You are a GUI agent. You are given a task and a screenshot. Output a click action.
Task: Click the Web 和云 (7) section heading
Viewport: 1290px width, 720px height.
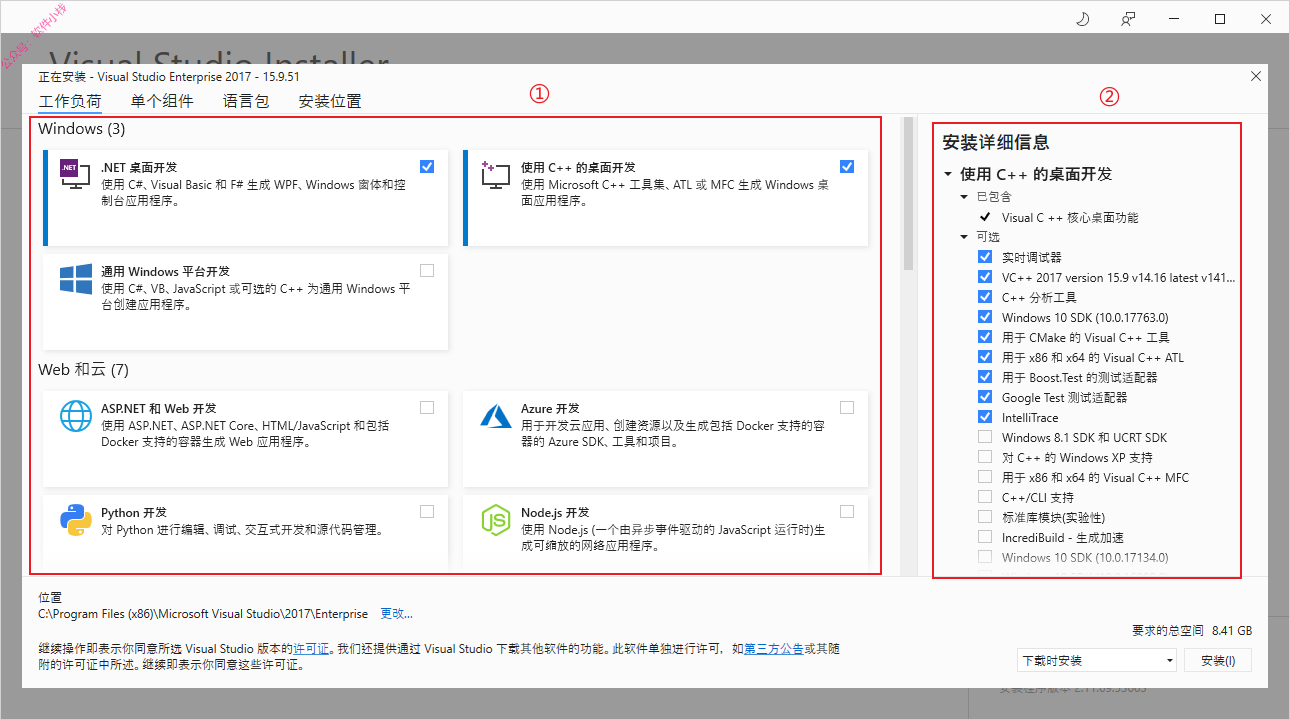pyautogui.click(x=84, y=370)
